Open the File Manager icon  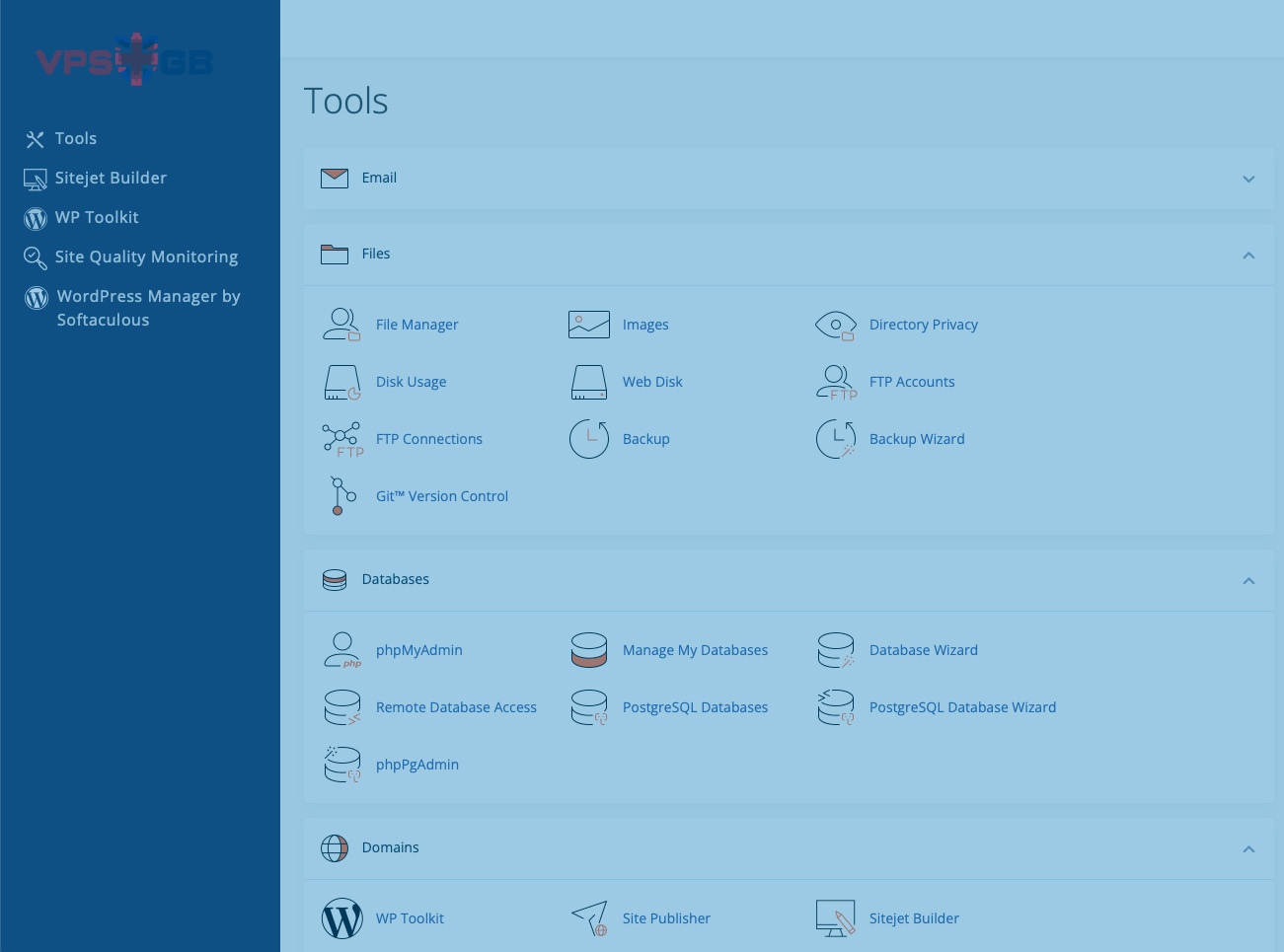pos(341,325)
